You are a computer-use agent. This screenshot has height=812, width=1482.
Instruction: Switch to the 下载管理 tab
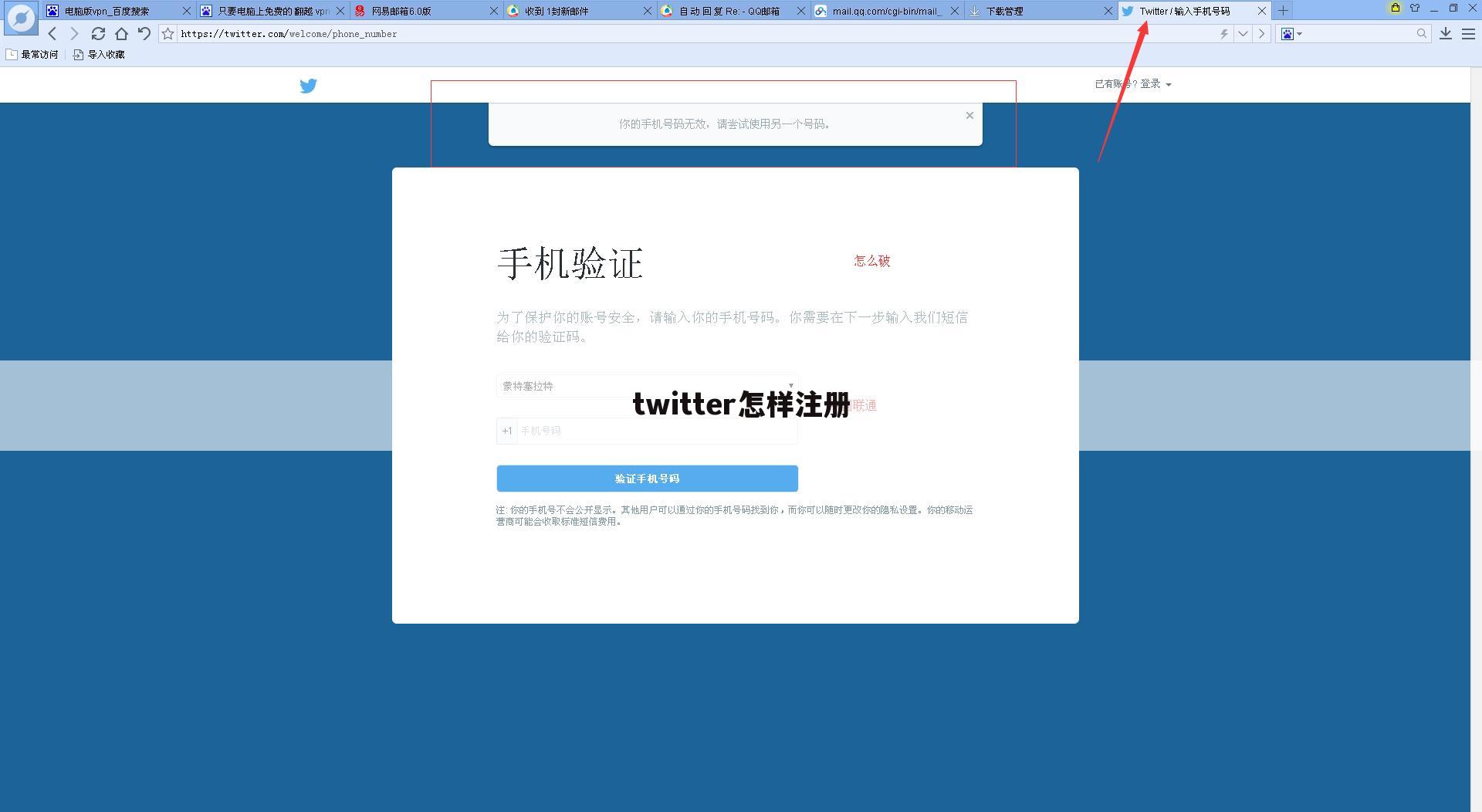[x=1034, y=11]
